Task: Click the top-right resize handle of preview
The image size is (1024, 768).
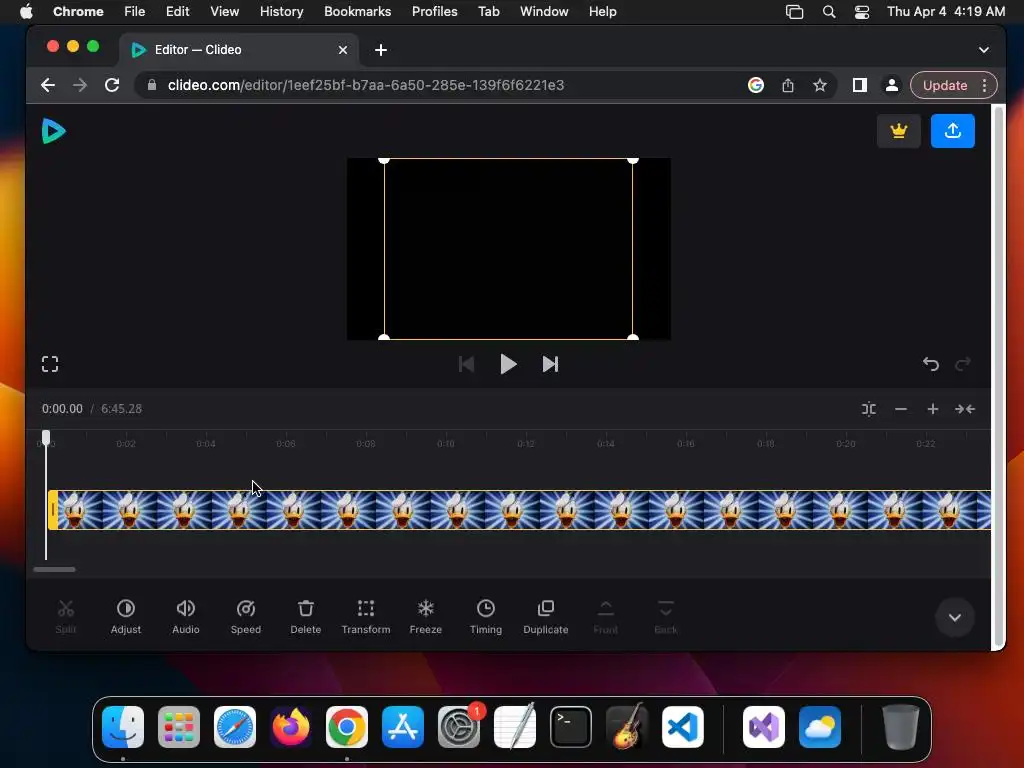Action: coord(633,160)
